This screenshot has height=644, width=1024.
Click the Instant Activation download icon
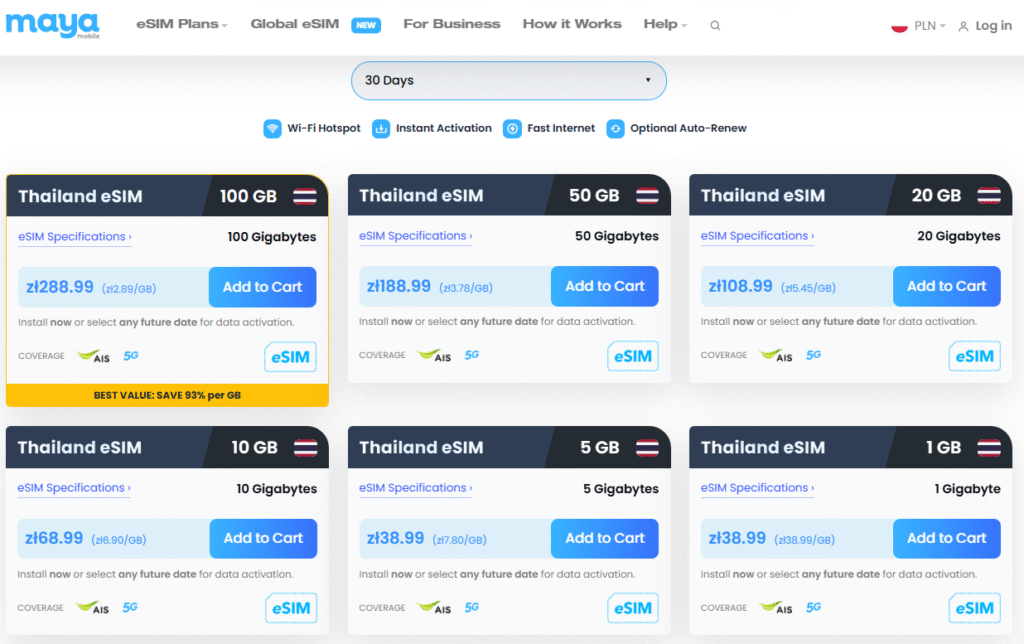pos(381,129)
